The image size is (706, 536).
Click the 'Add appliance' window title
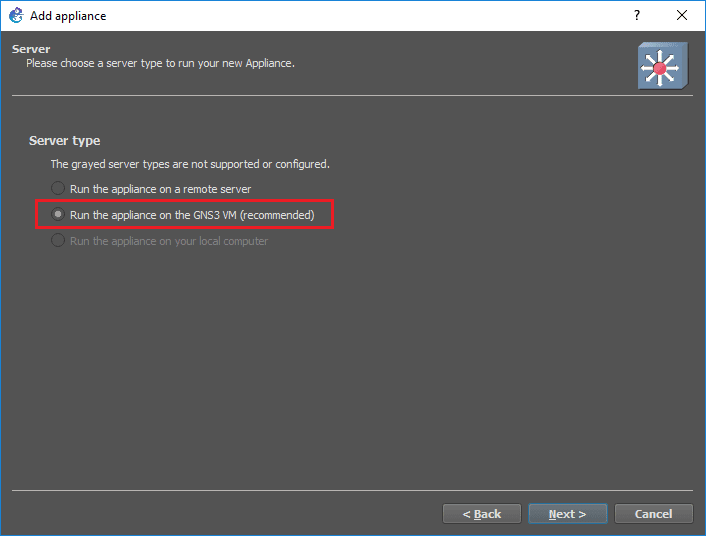coord(68,16)
